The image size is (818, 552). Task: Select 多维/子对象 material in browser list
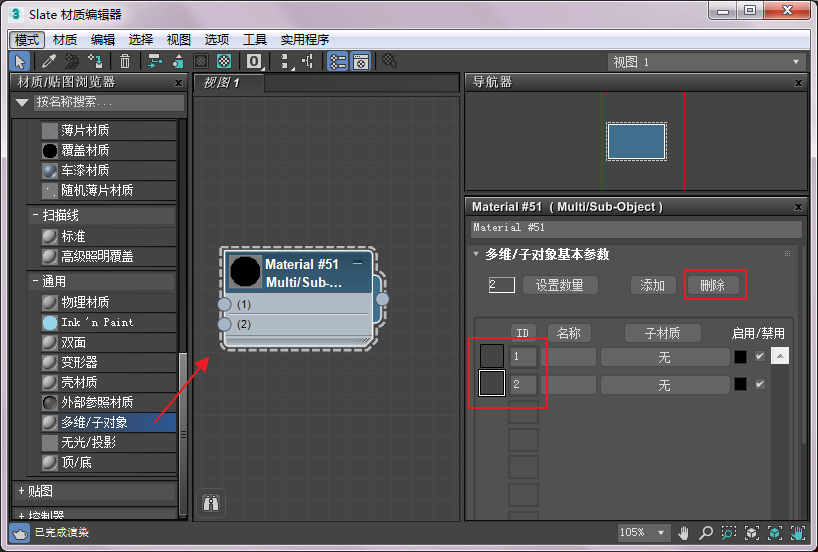94,422
